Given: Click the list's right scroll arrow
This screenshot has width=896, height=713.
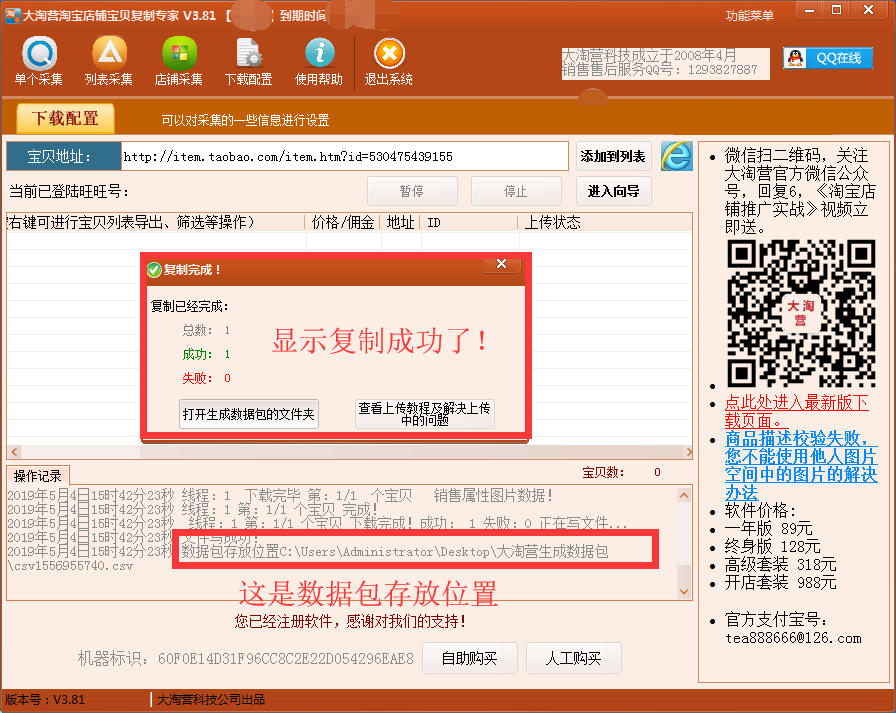Looking at the screenshot, I should point(688,452).
